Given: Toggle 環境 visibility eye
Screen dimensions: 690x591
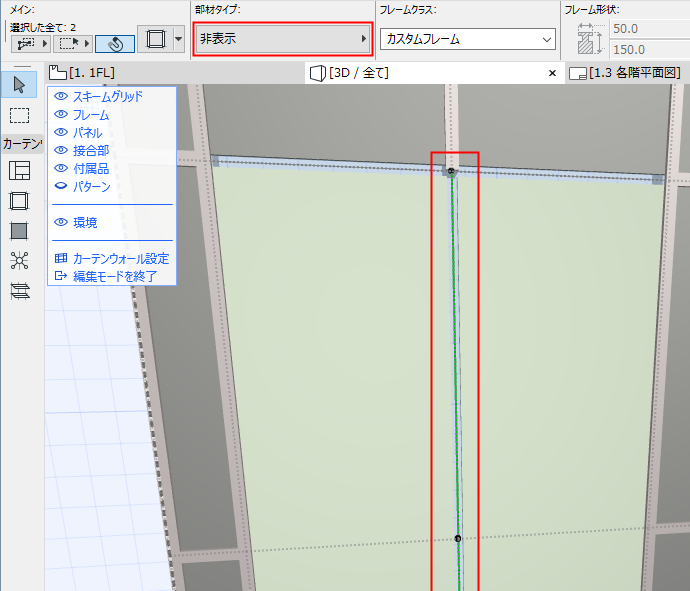Looking at the screenshot, I should click(x=61, y=222).
